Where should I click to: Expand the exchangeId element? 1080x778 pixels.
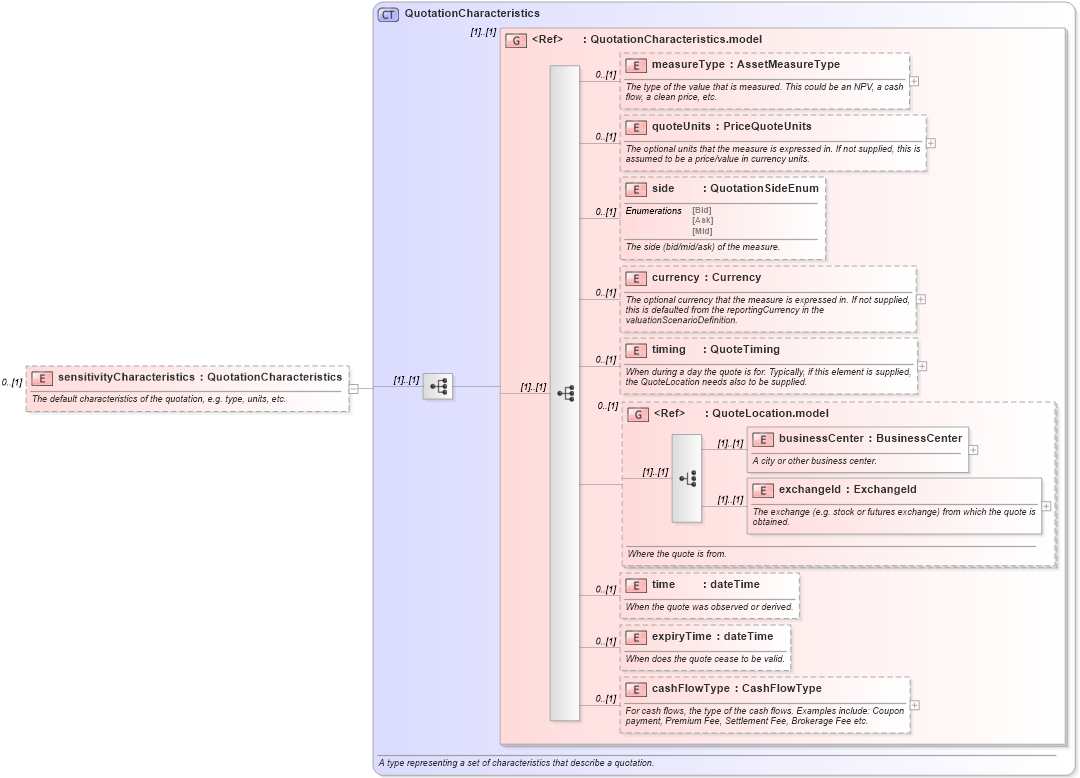1046,506
